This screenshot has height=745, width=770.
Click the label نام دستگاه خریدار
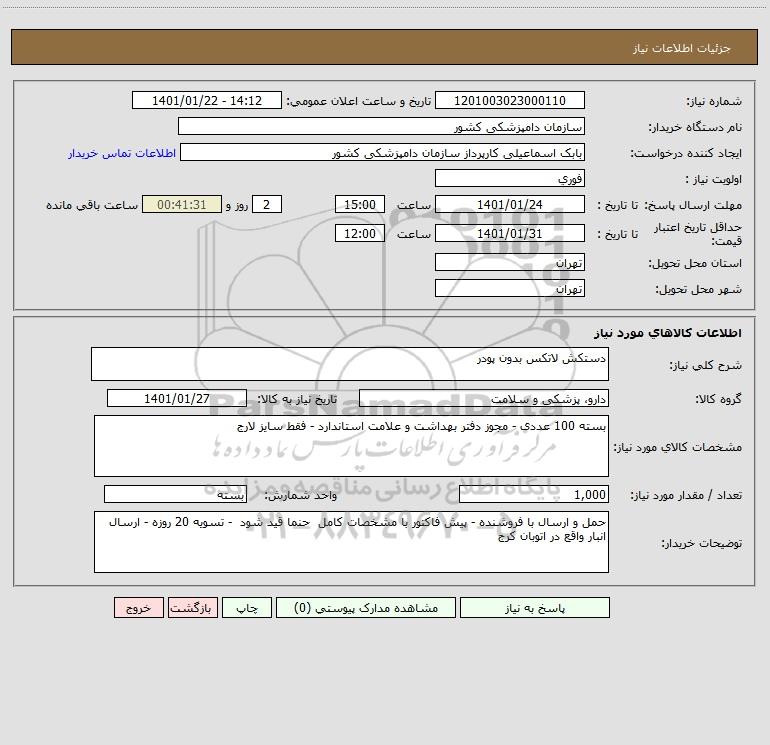pyautogui.click(x=695, y=128)
